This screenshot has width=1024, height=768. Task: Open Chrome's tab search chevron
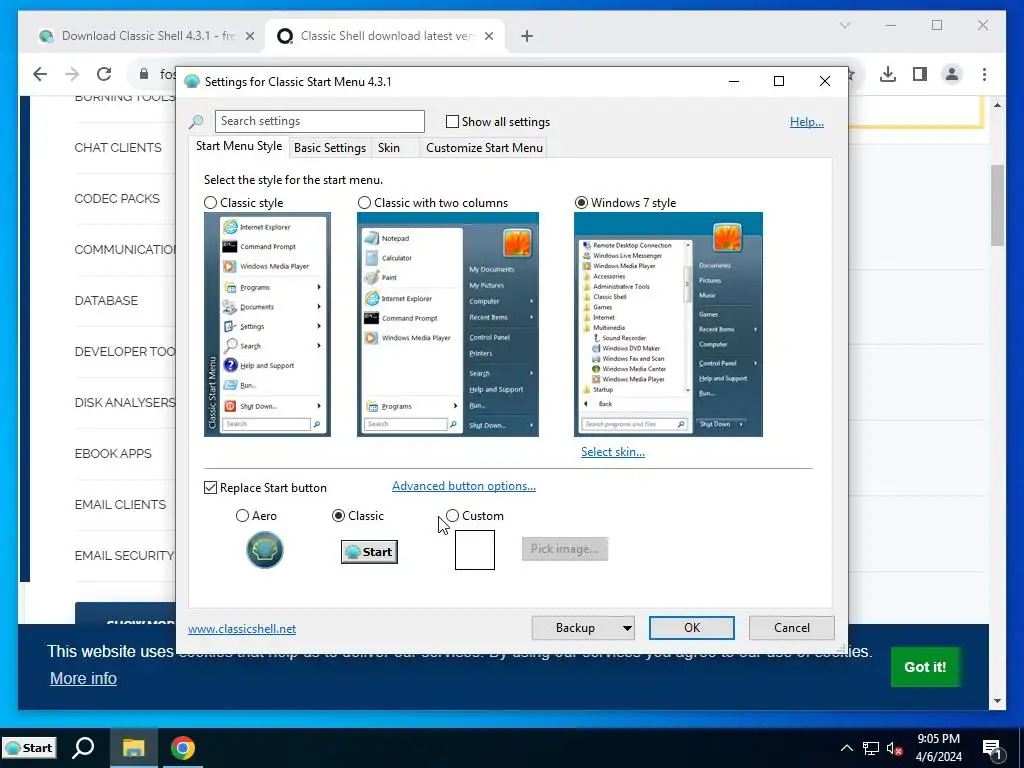(844, 25)
